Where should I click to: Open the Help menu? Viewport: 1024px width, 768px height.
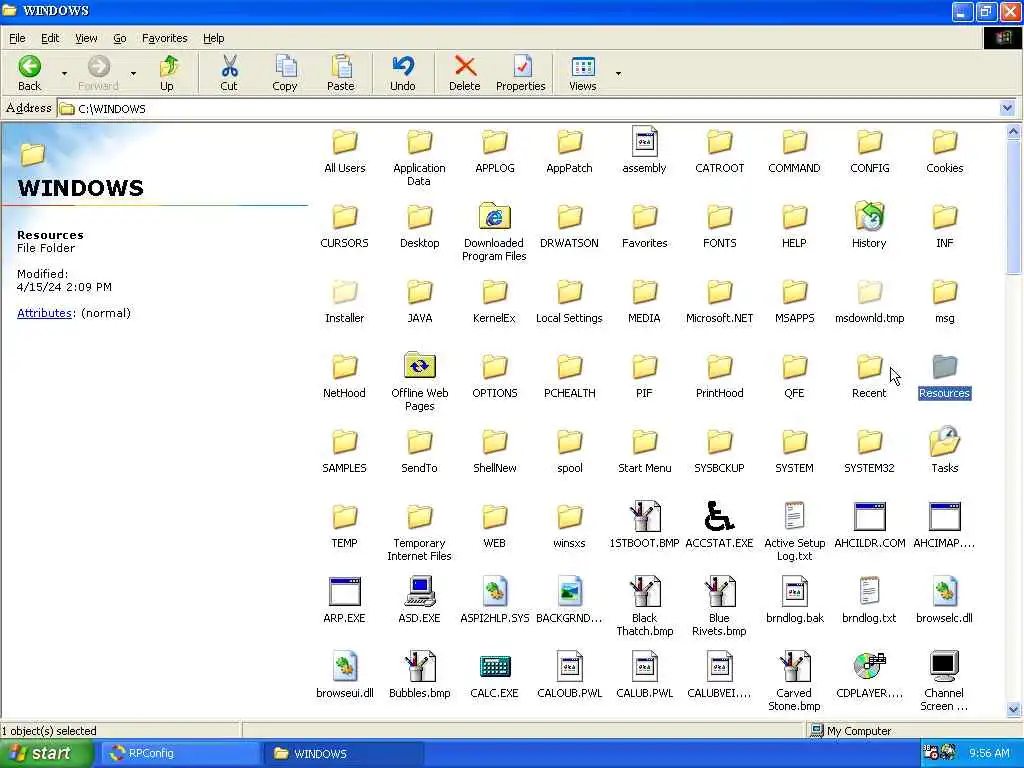pyautogui.click(x=214, y=38)
